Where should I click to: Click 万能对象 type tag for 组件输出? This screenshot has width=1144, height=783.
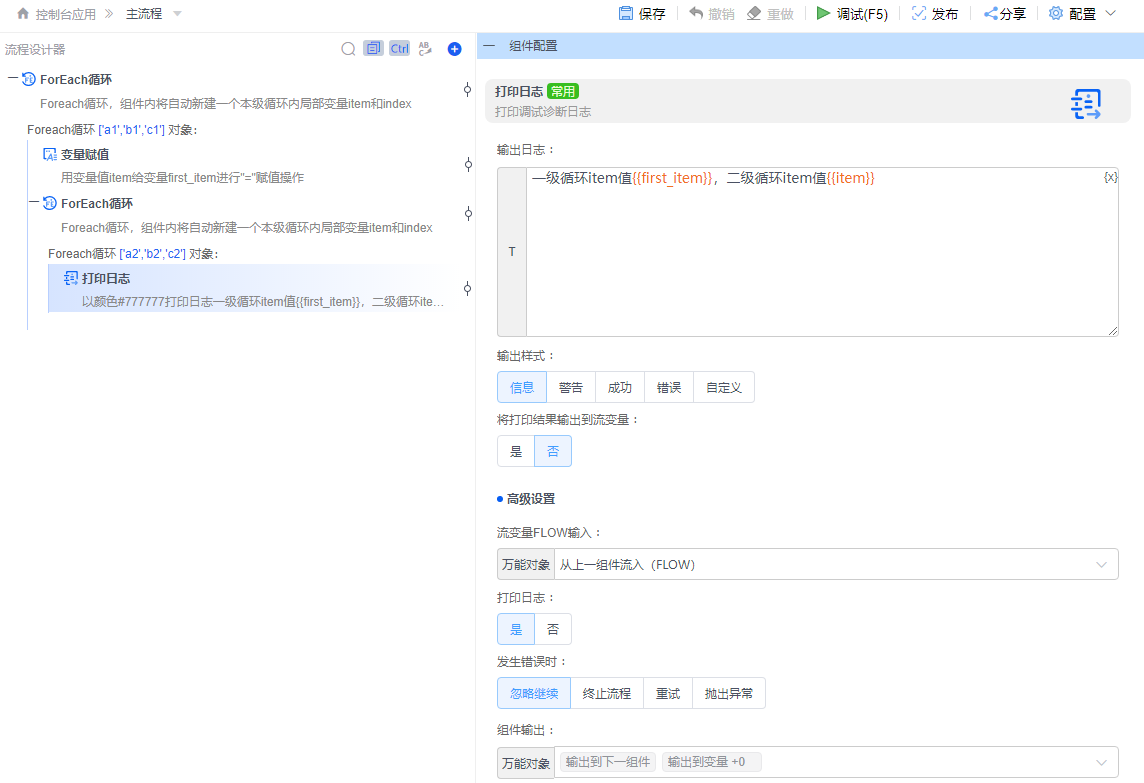[x=526, y=763]
